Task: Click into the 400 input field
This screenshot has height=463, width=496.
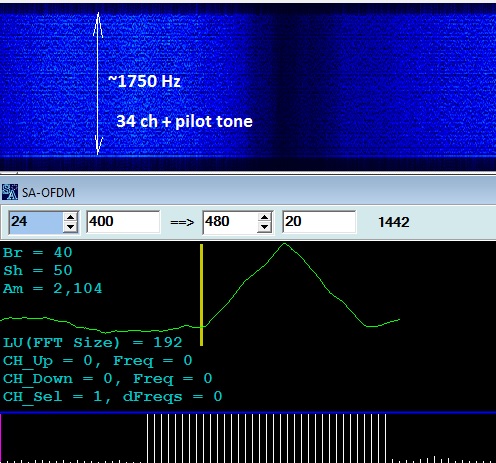Action: point(123,222)
